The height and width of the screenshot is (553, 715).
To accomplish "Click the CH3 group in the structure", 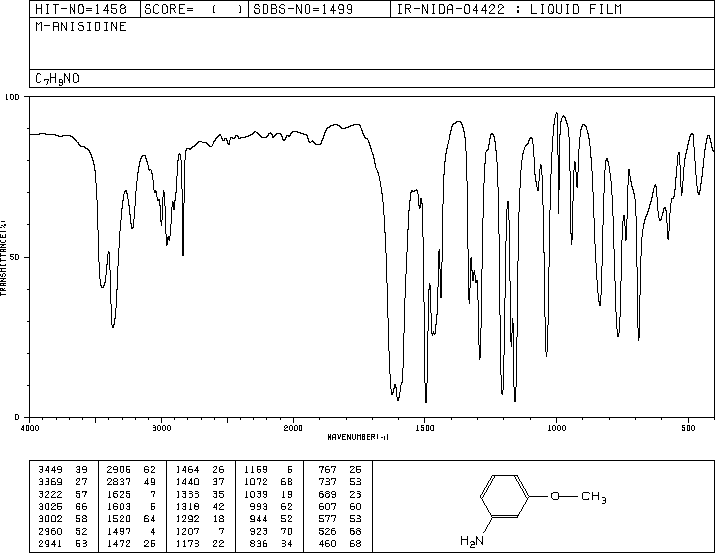I will (594, 497).
